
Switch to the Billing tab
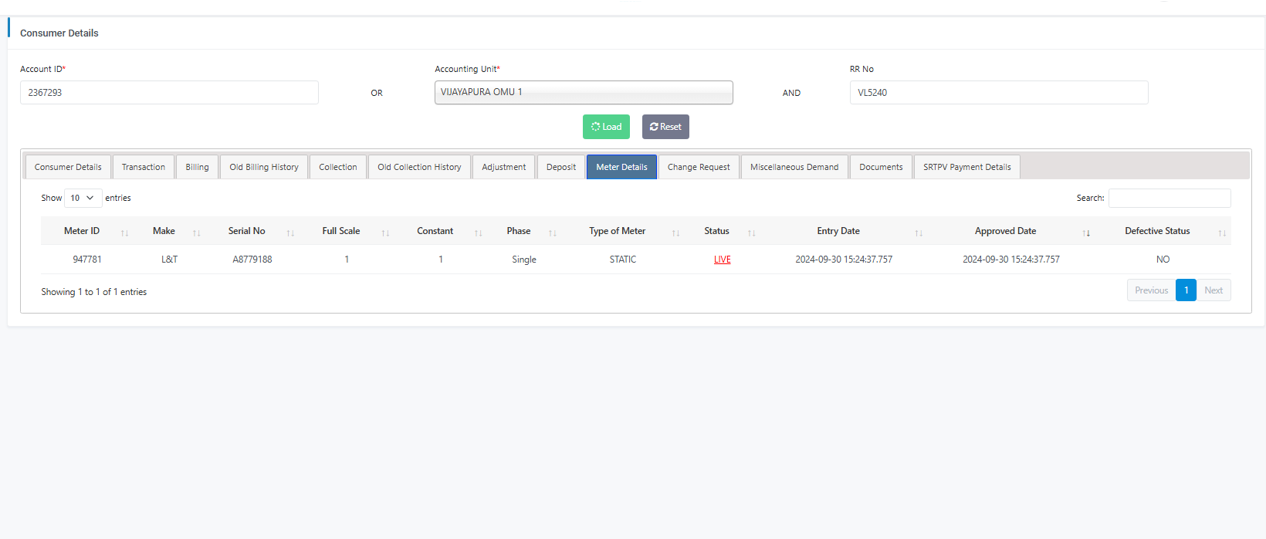(197, 167)
